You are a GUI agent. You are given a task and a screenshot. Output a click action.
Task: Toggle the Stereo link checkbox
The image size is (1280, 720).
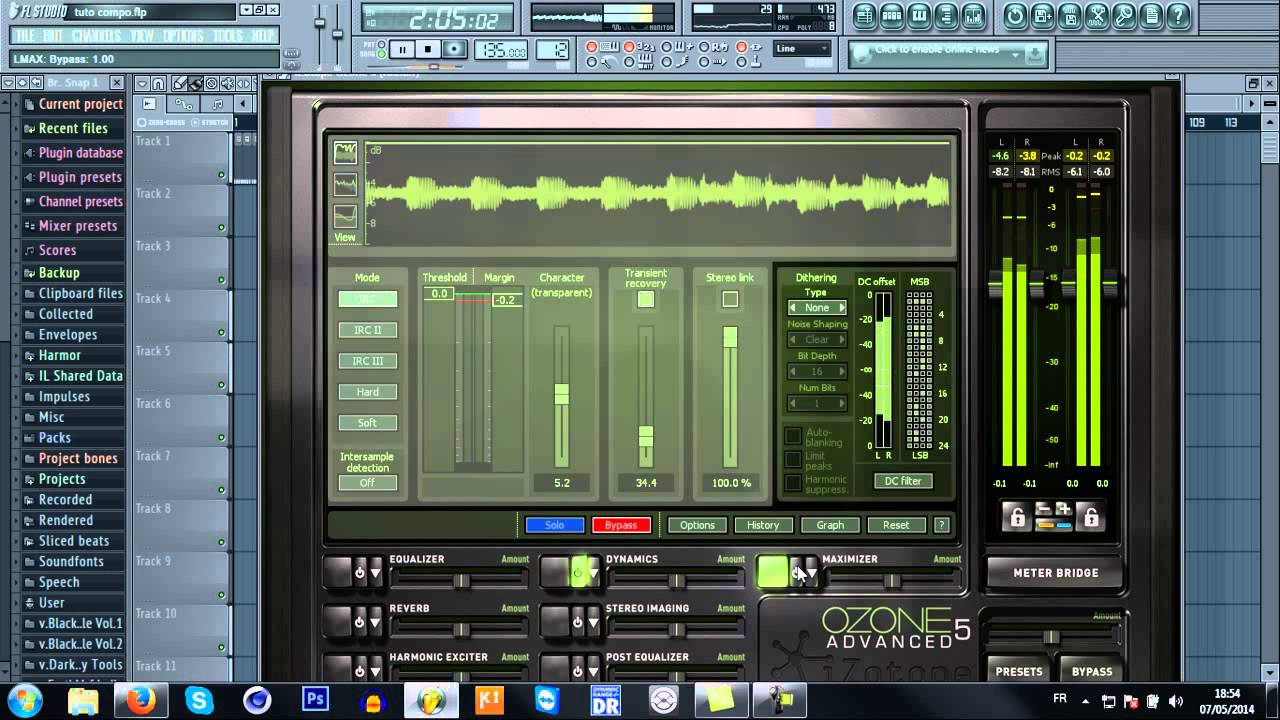tap(730, 299)
